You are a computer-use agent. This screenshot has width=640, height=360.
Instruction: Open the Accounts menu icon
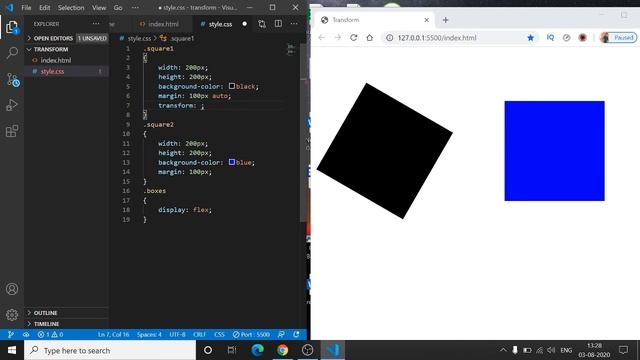pos(12,289)
